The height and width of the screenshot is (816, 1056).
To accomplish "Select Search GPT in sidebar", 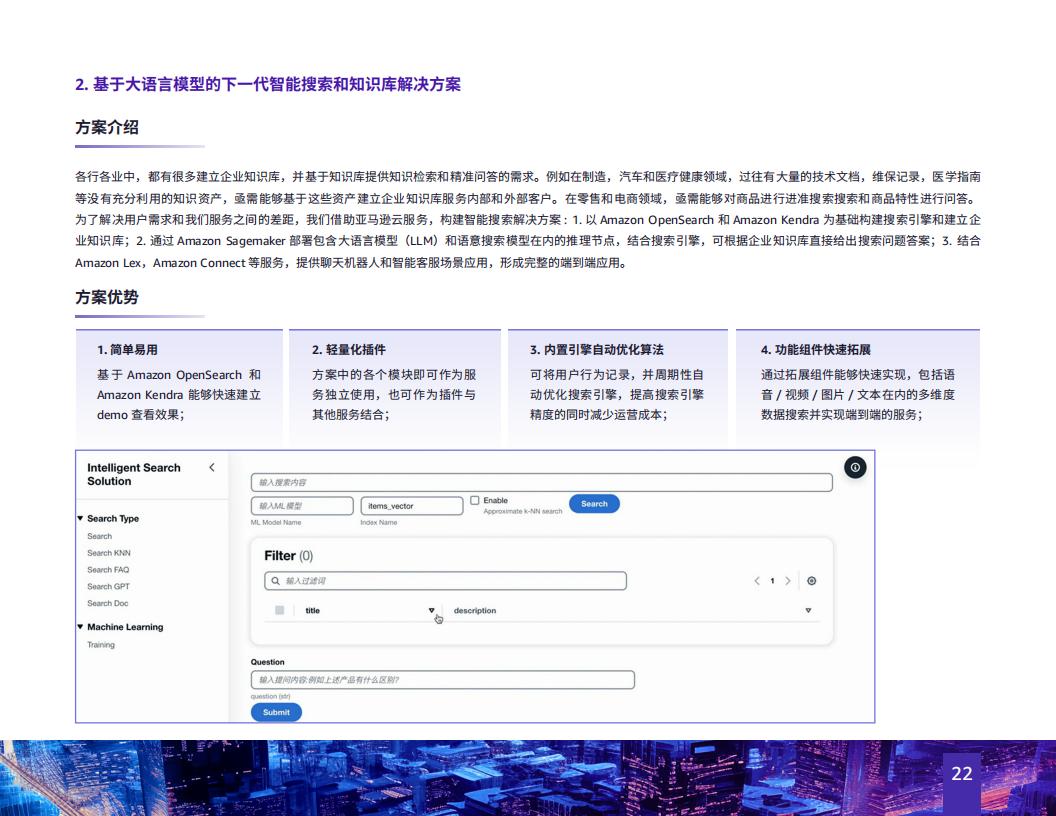I will point(108,587).
